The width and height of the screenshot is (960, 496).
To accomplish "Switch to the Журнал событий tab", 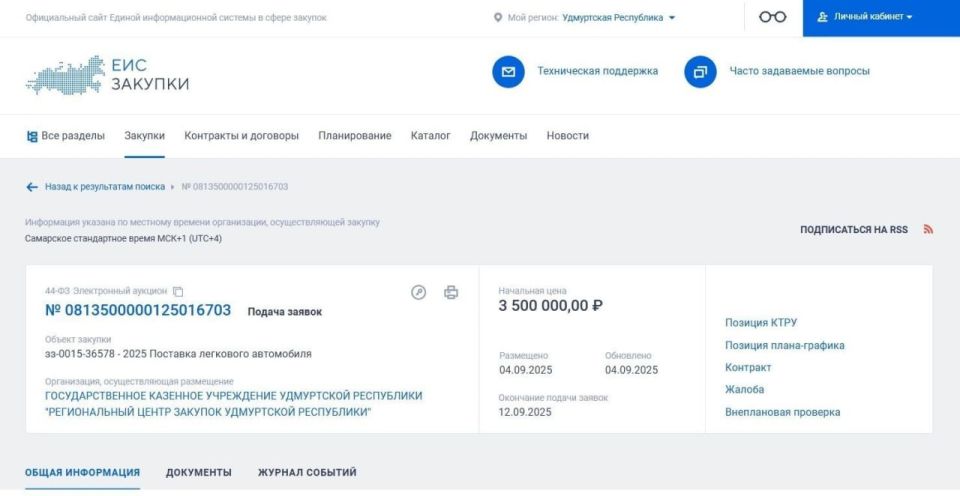I will tap(307, 472).
